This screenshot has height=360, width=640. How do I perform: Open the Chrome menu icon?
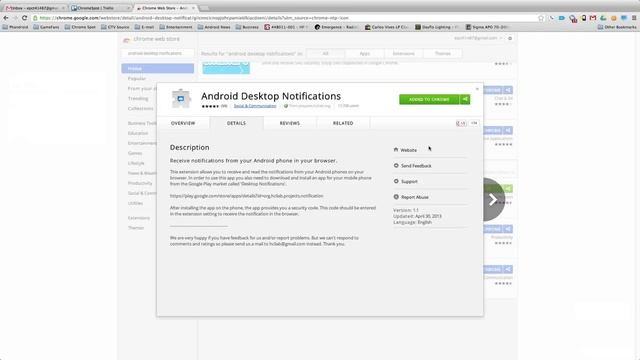[x=634, y=18]
